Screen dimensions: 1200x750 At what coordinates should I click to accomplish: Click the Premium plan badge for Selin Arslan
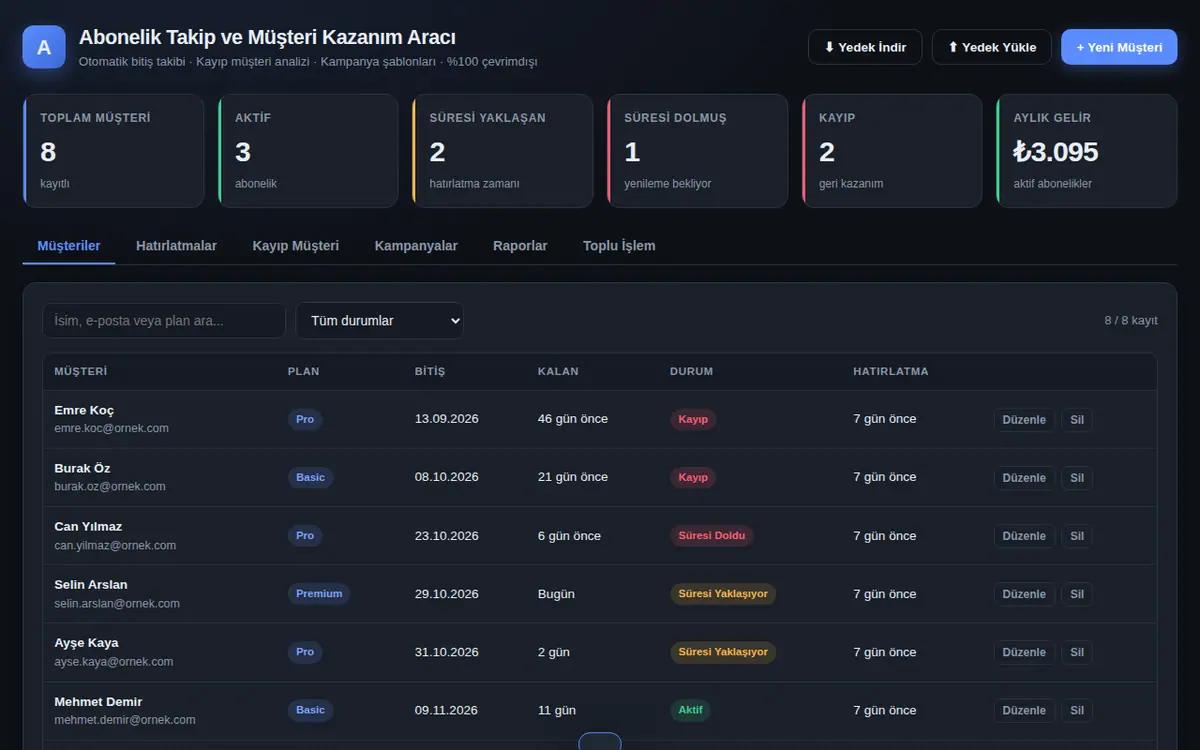[x=319, y=594]
